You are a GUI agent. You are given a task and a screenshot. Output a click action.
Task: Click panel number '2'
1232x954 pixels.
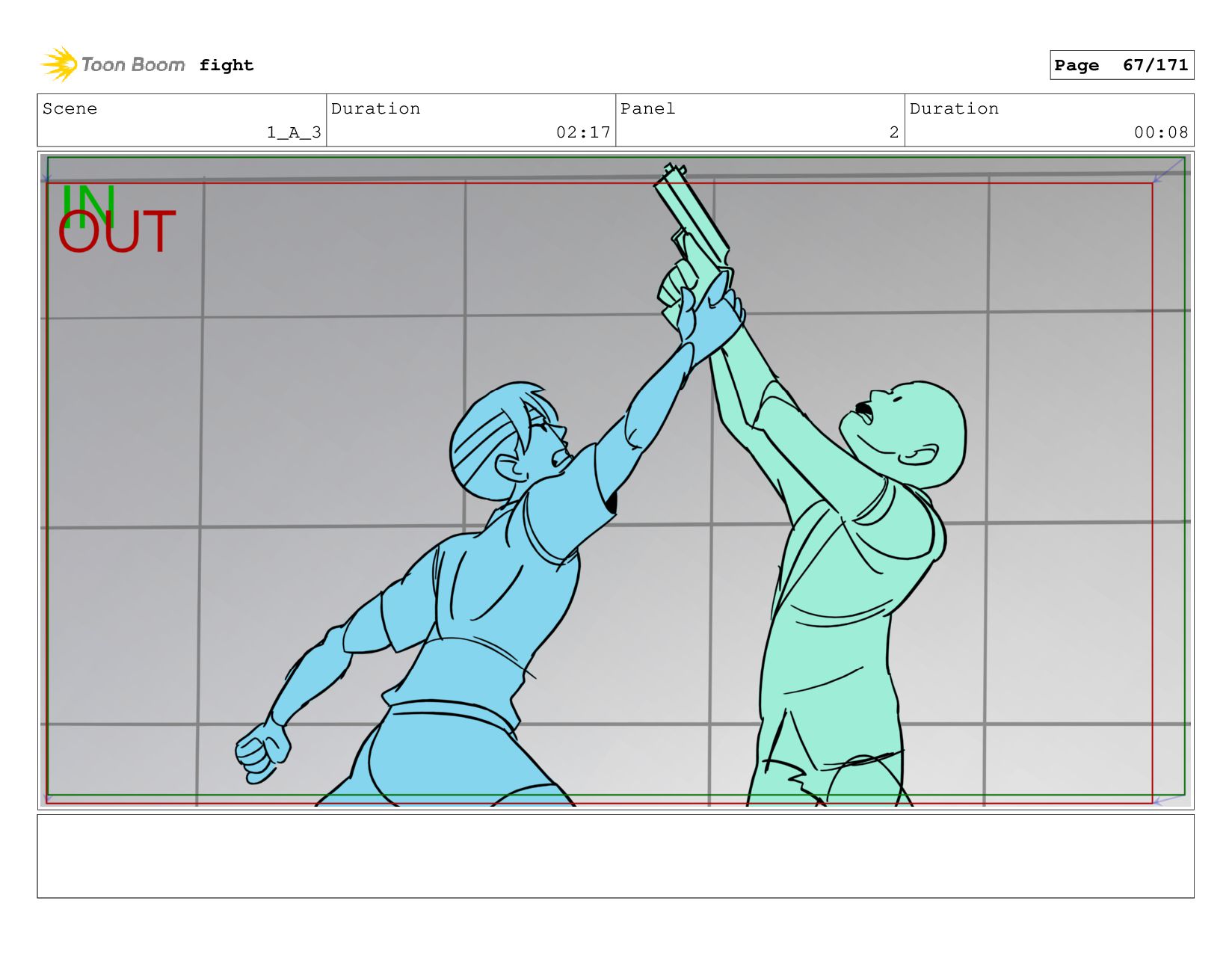[894, 132]
